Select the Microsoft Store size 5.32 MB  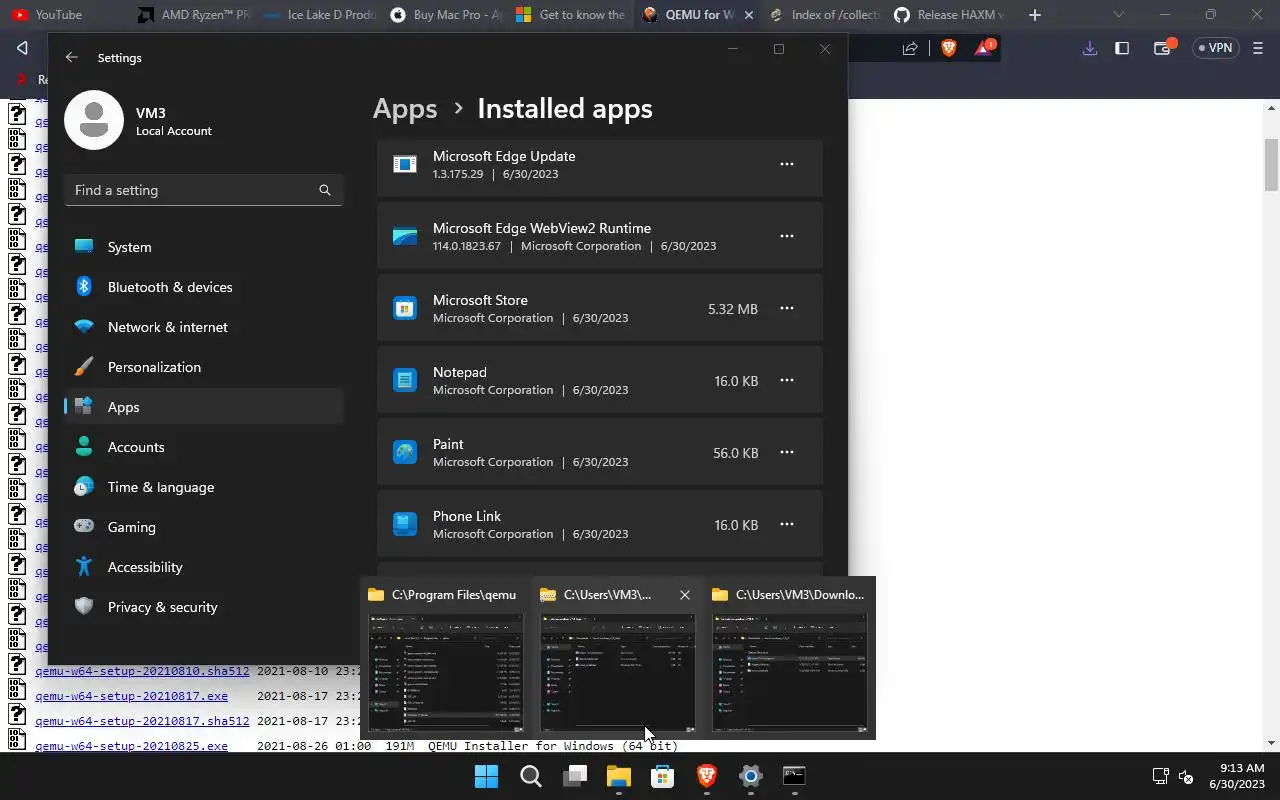pyautogui.click(x=732, y=309)
